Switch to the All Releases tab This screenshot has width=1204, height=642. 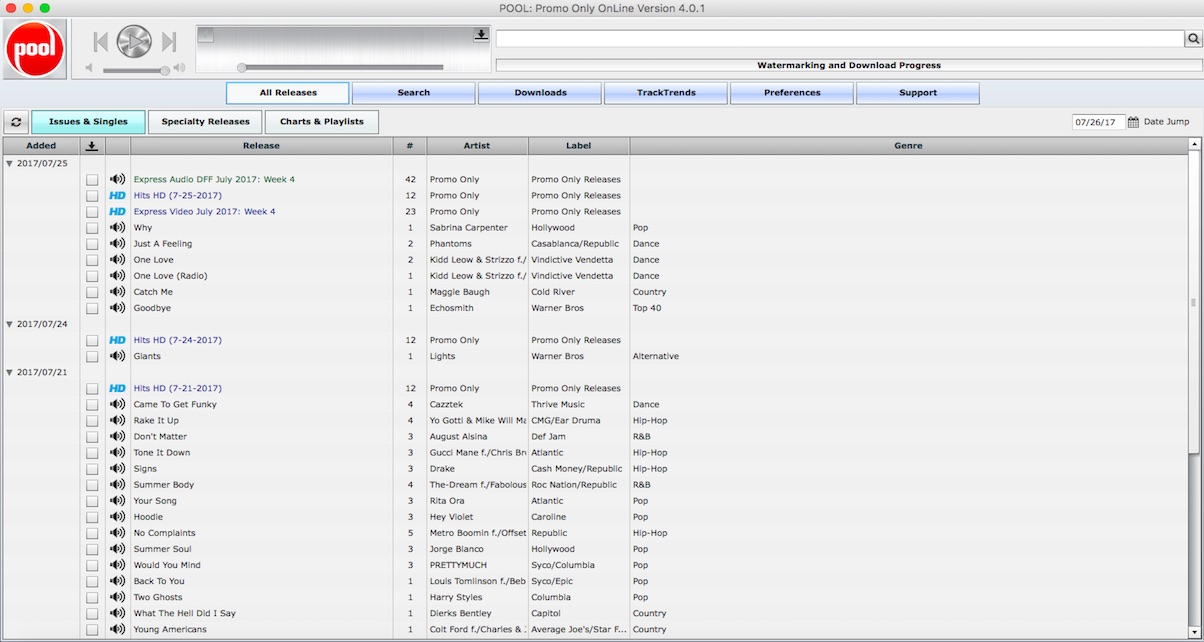coord(288,93)
